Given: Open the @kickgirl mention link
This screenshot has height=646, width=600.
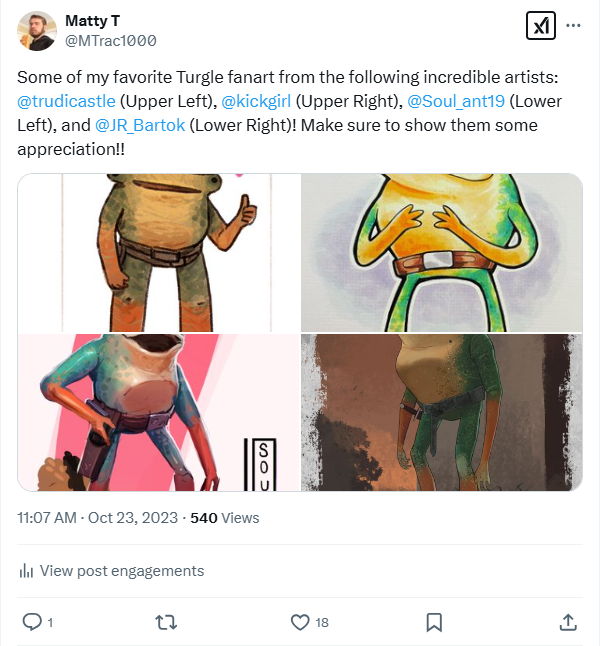Looking at the screenshot, I should 256,102.
